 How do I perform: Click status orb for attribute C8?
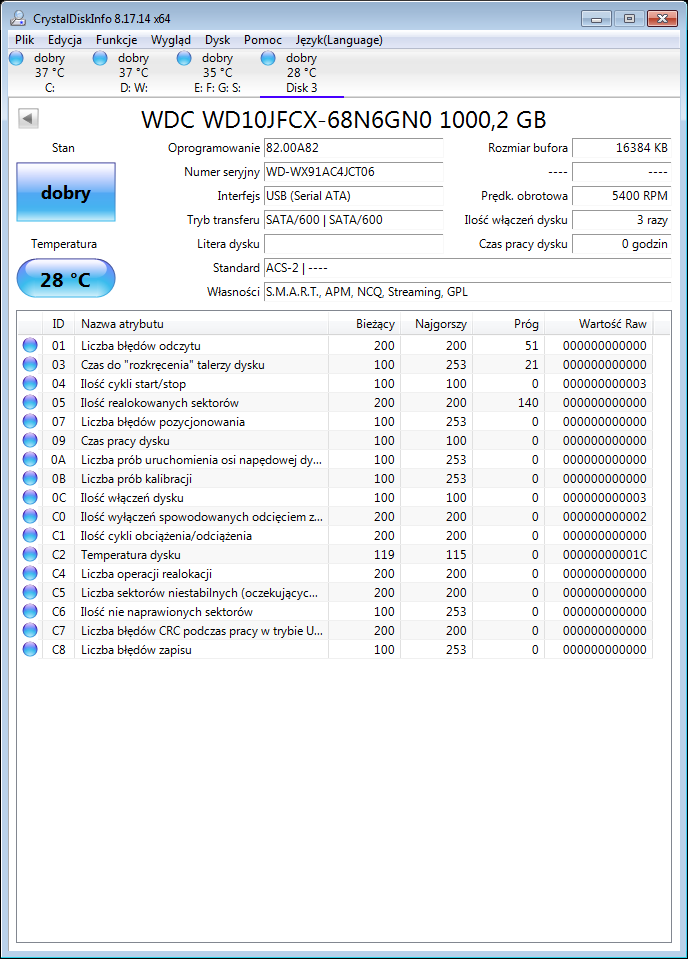tap(30, 648)
